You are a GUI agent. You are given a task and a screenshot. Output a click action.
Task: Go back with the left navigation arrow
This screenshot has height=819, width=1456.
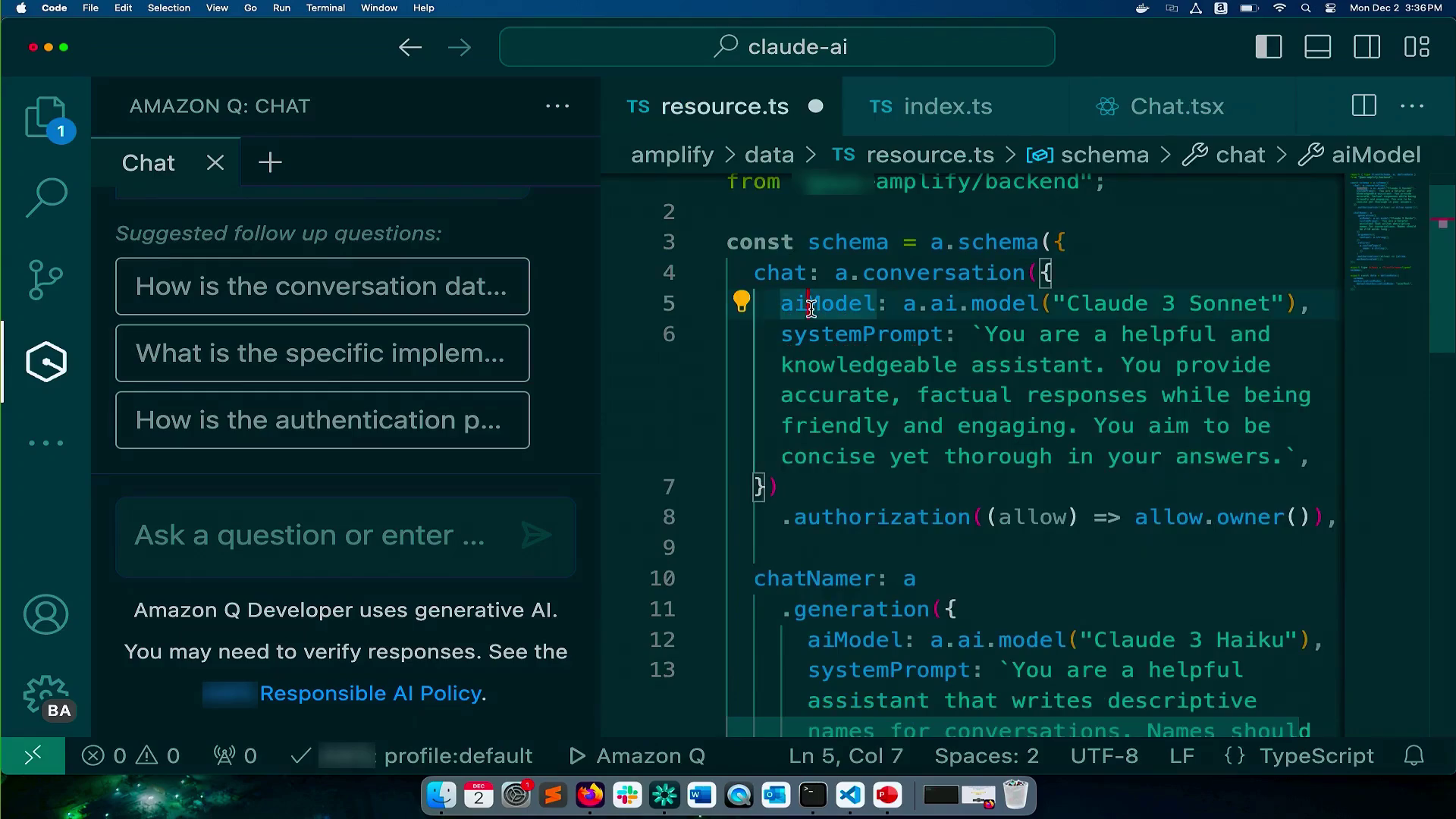click(x=410, y=47)
